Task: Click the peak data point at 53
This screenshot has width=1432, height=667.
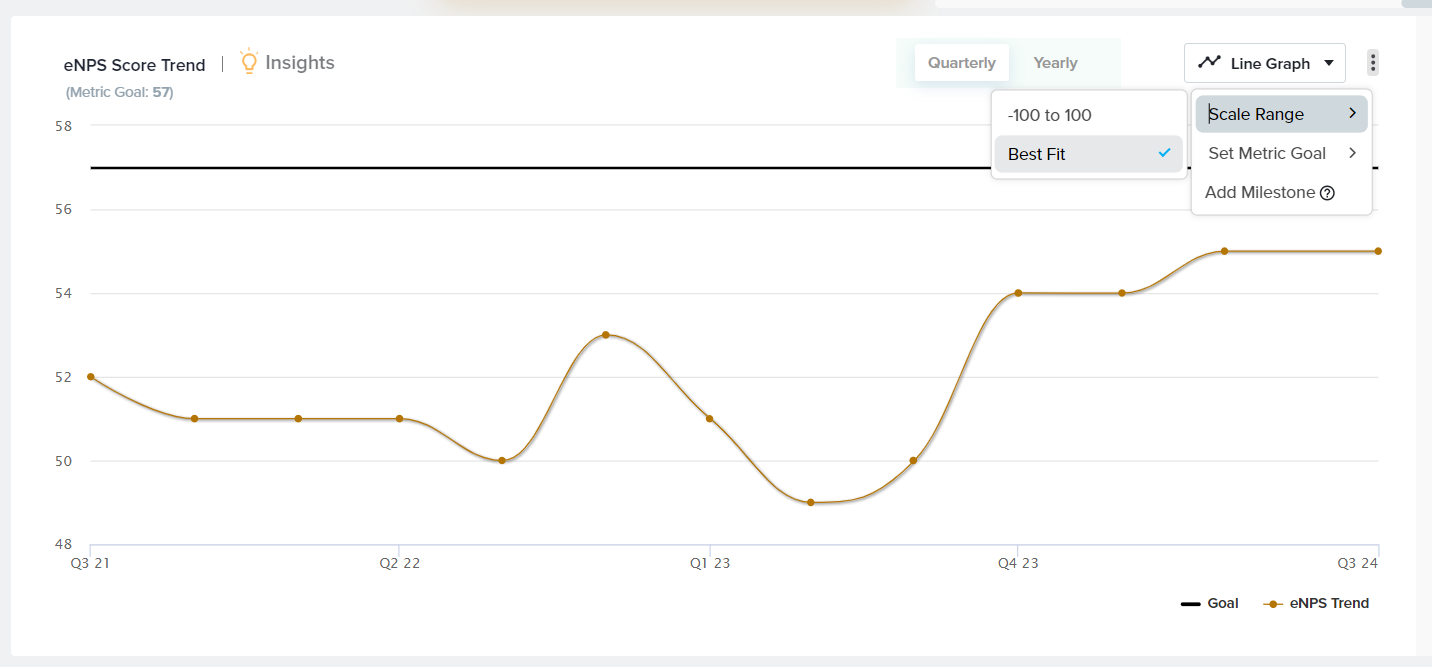Action: point(606,335)
